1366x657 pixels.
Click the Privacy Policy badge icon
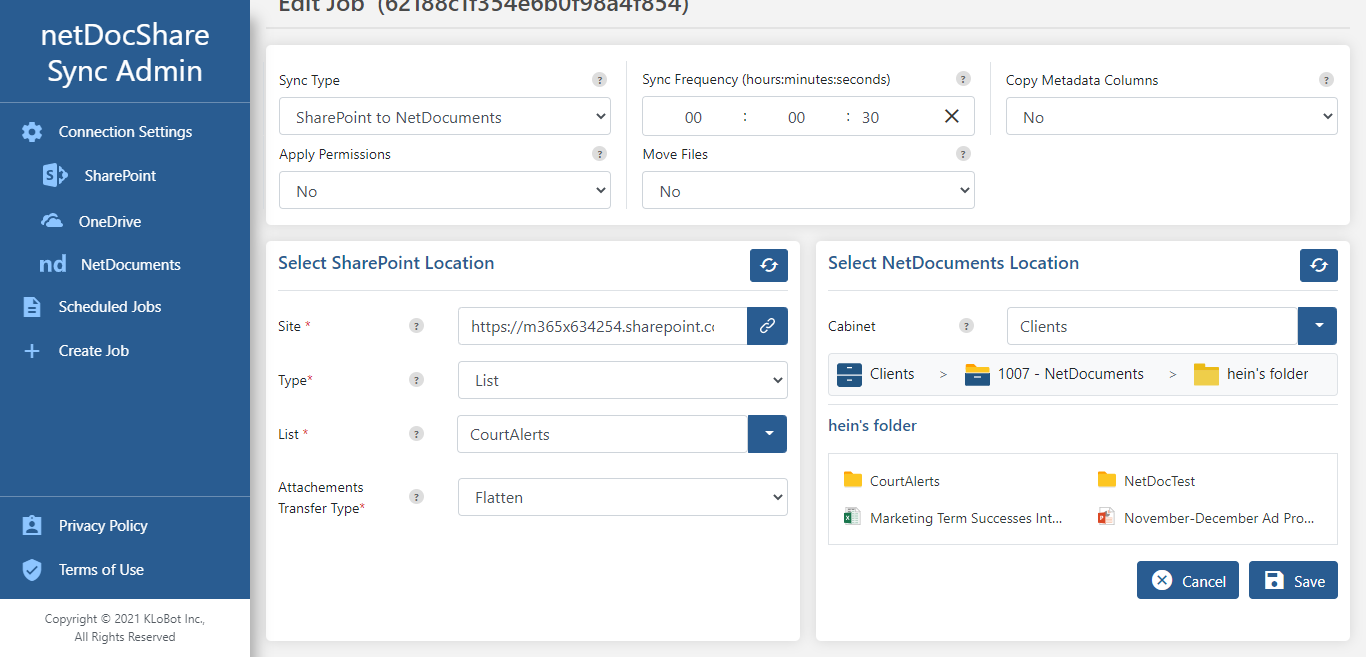point(32,526)
